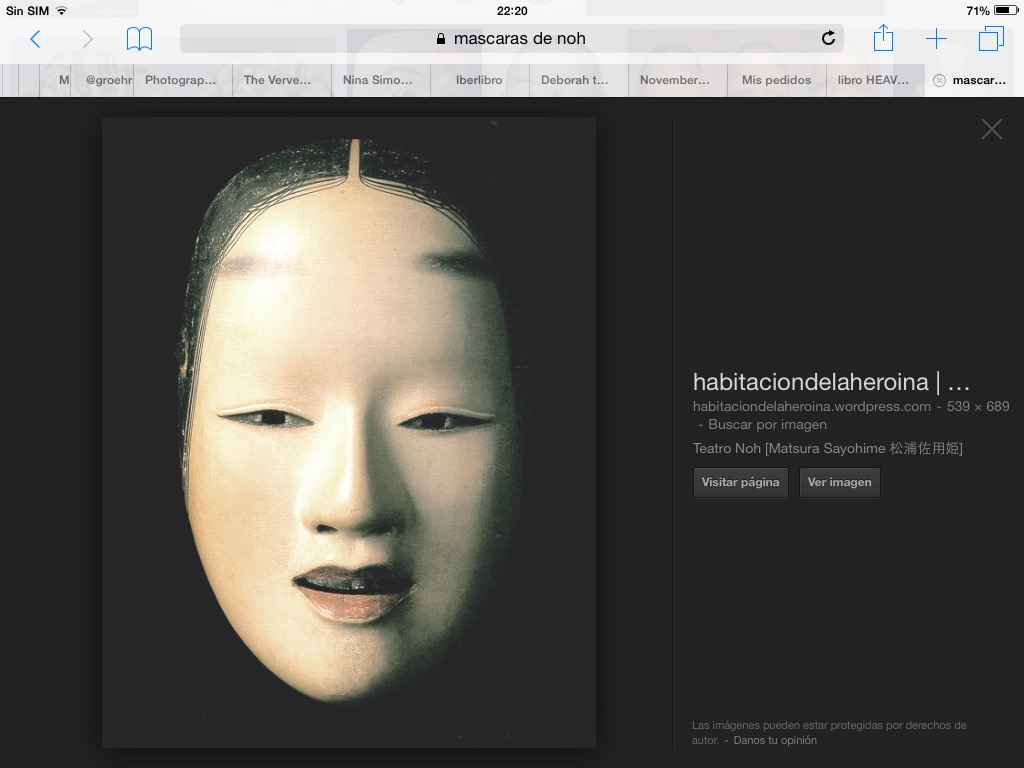Add a new tab with plus icon
Viewport: 1024px width, 768px height.
[x=936, y=39]
